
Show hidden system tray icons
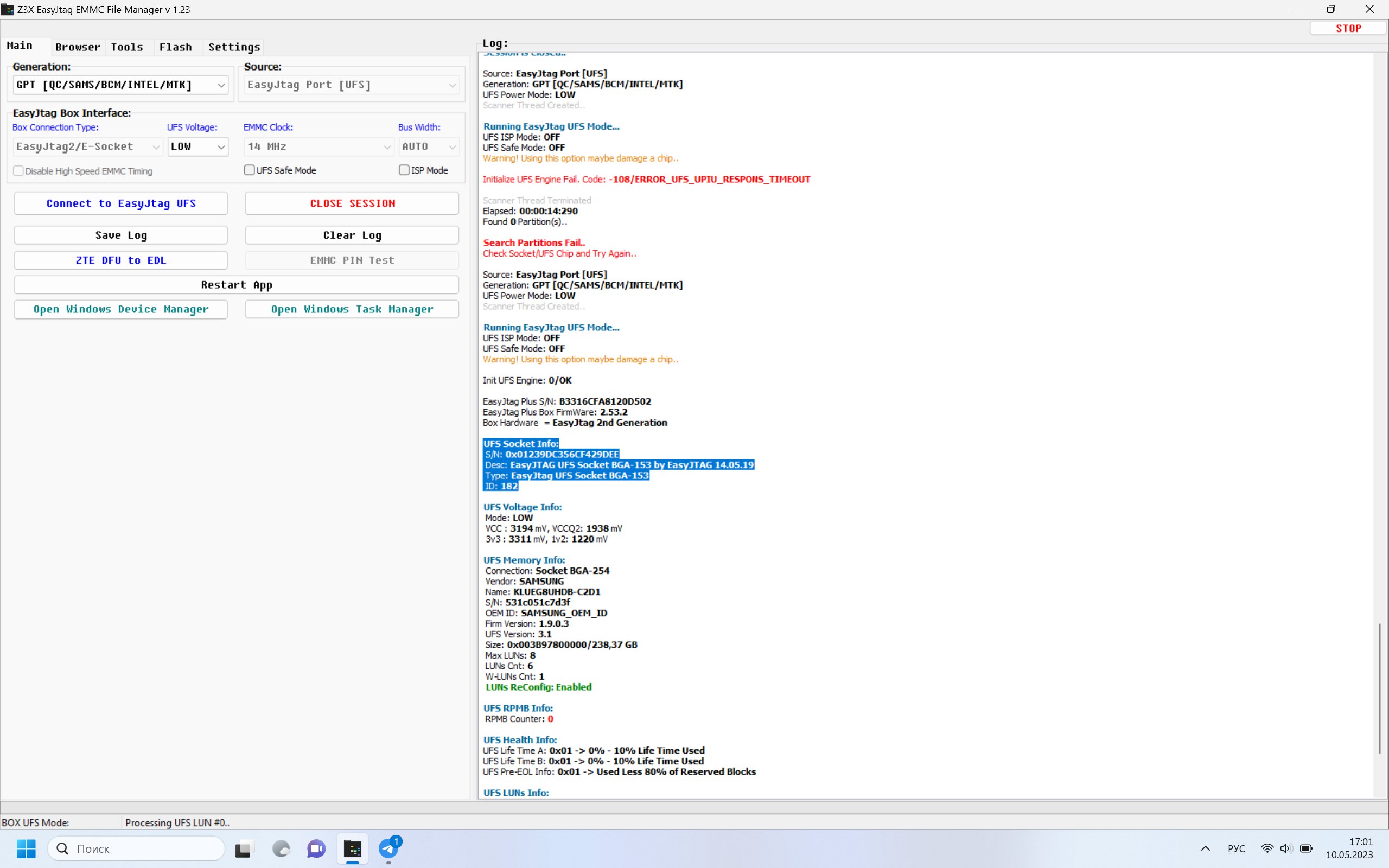pos(1205,848)
